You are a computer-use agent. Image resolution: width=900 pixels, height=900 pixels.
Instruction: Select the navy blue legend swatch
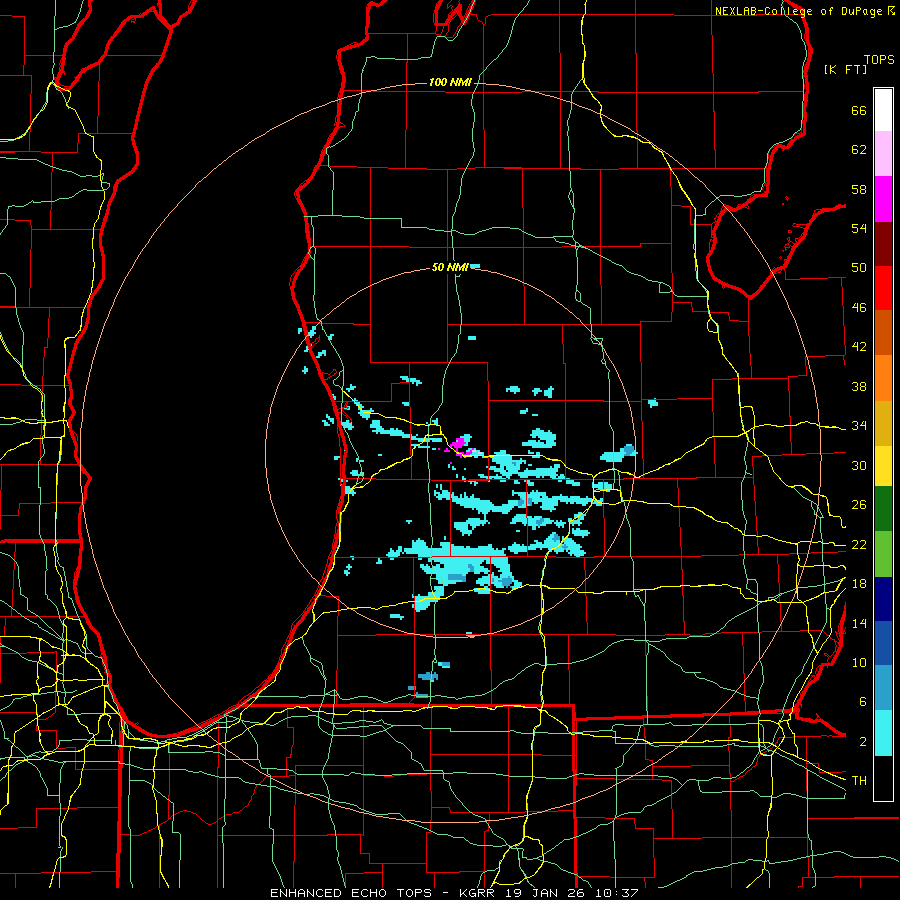coord(883,599)
